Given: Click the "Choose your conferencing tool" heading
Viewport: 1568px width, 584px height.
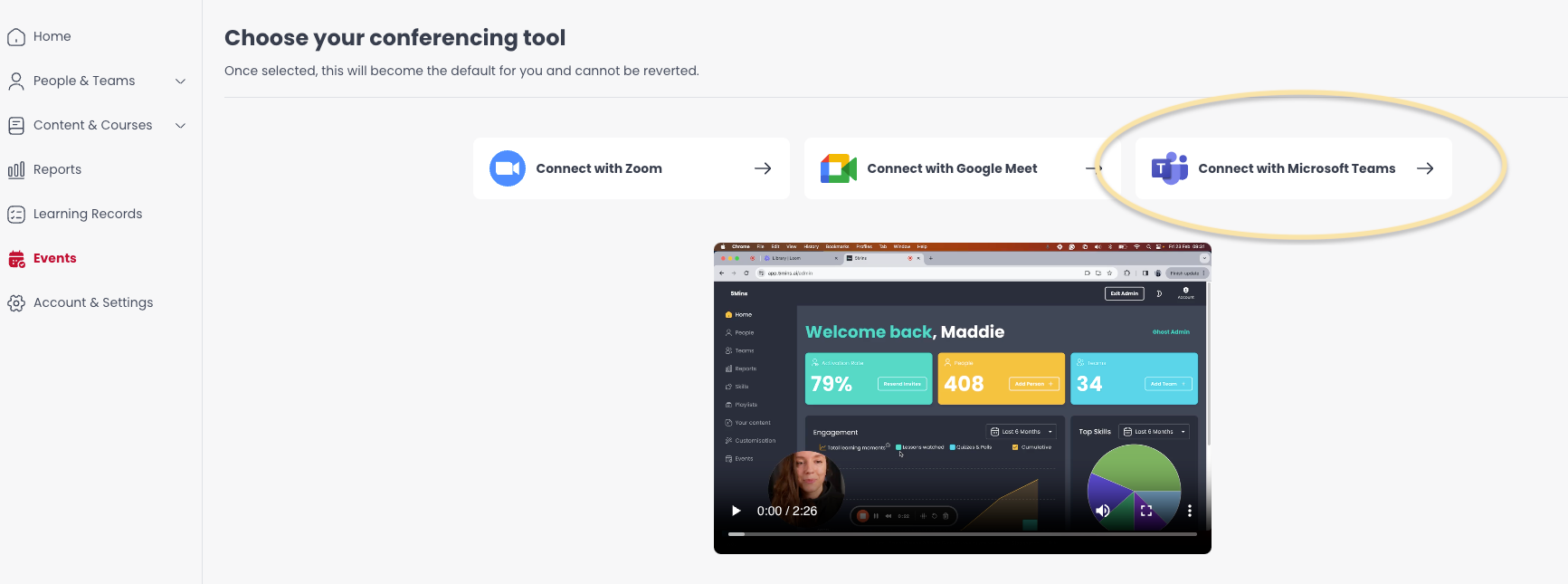Looking at the screenshot, I should 394,38.
